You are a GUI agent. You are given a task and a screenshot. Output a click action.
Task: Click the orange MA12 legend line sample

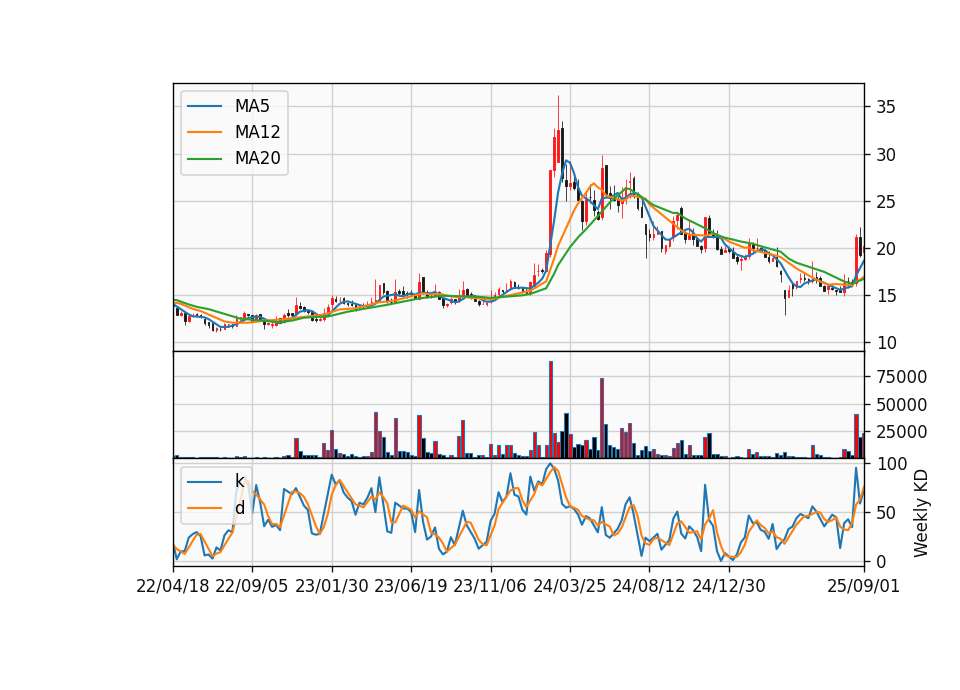[204, 132]
